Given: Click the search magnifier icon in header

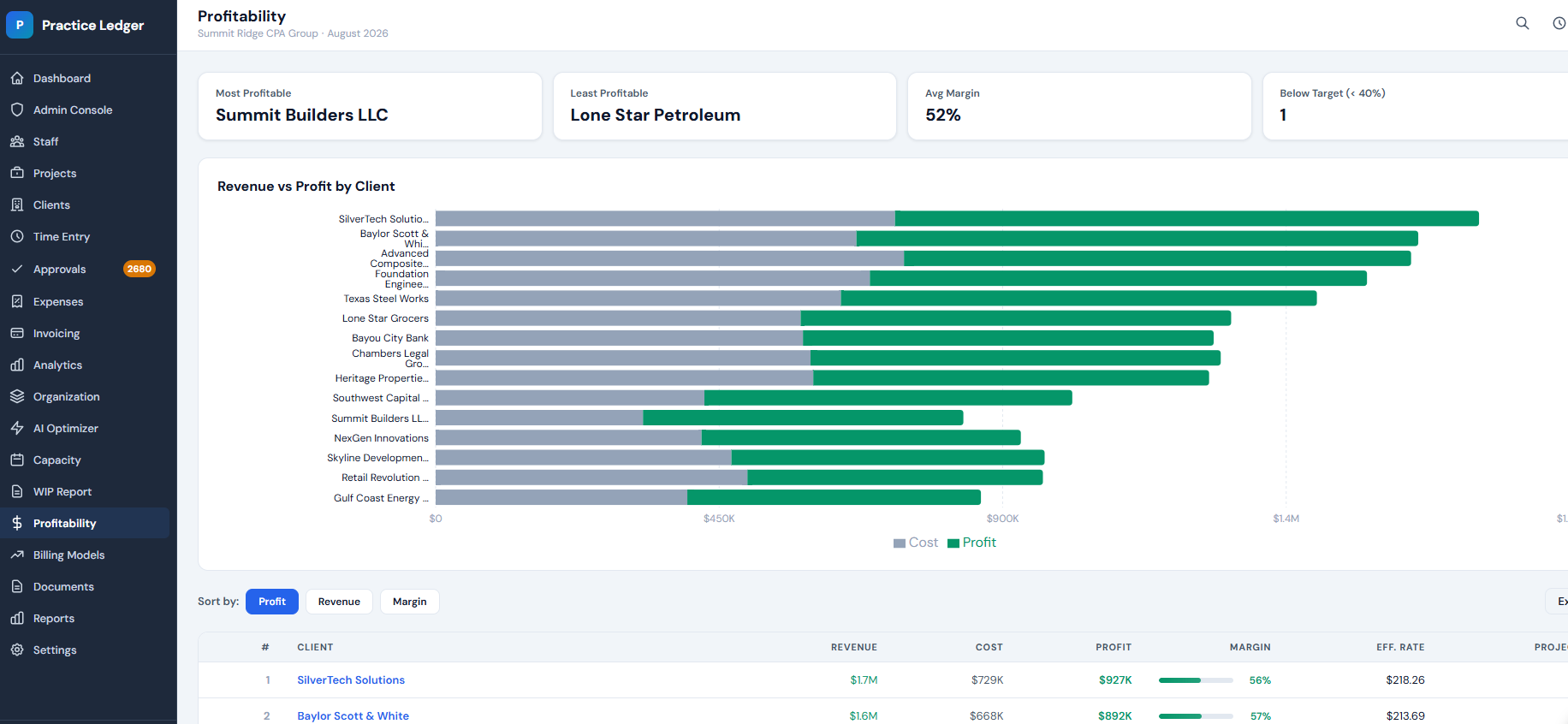Looking at the screenshot, I should pos(1523,23).
